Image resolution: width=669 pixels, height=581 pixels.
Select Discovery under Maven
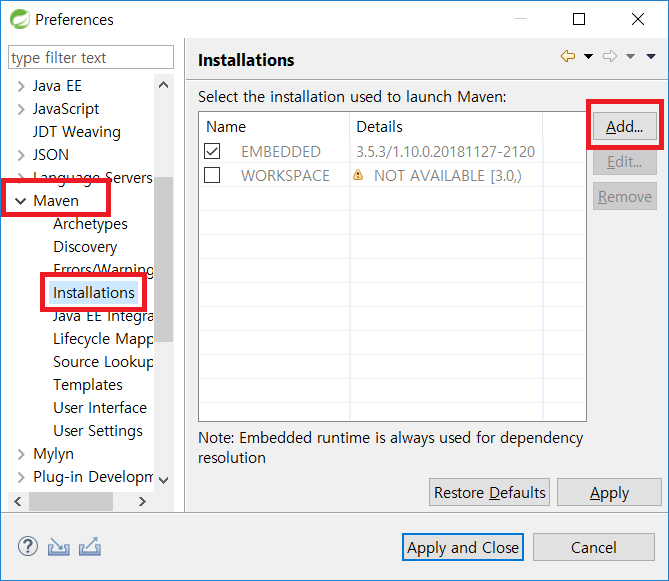tap(85, 247)
